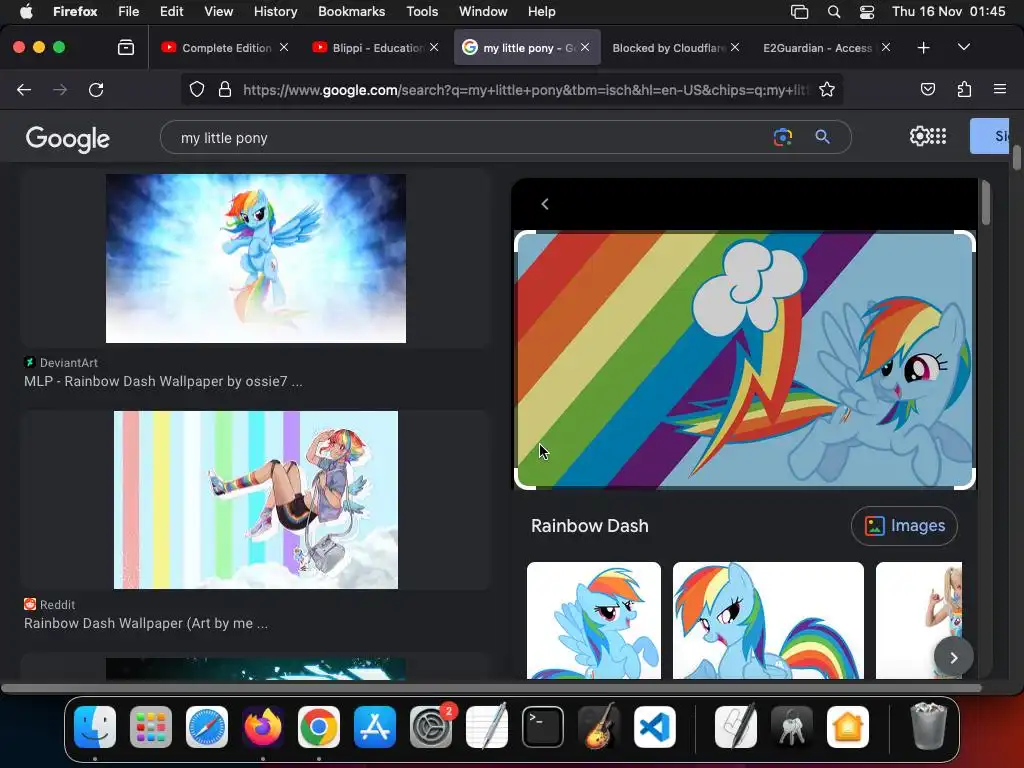Close the E2Guardian tab
Viewport: 1024px width, 768px height.
click(x=886, y=47)
